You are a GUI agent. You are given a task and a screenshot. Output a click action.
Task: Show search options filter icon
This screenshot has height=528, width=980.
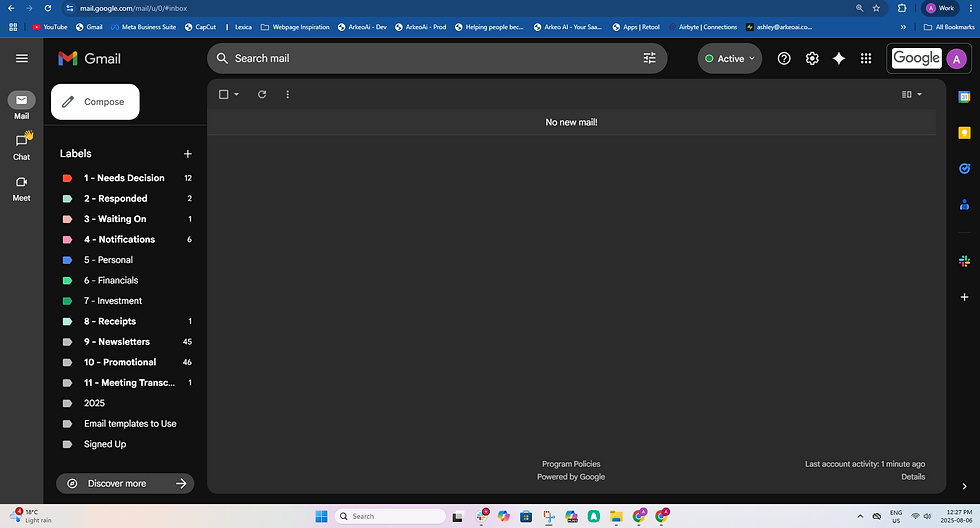click(x=649, y=58)
